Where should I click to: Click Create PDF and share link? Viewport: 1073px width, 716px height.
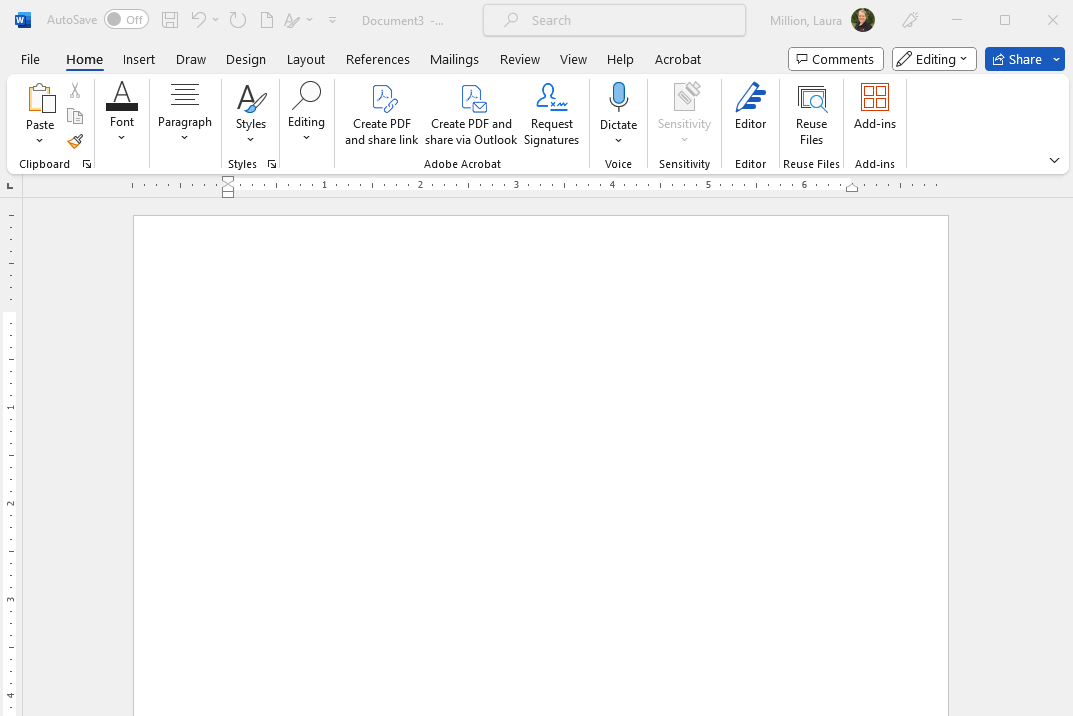(382, 115)
